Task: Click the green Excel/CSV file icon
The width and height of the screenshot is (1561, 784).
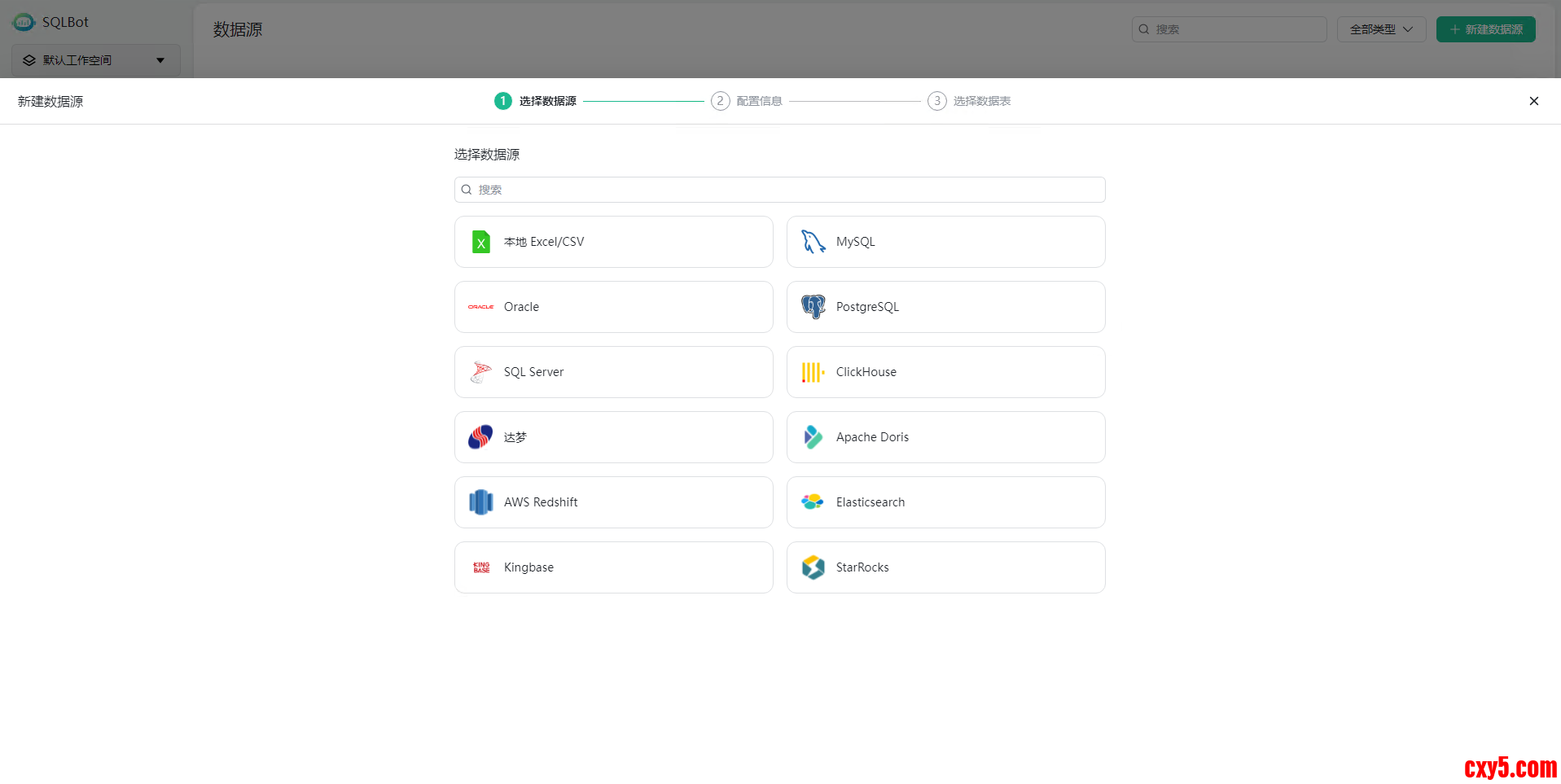Action: coord(481,242)
